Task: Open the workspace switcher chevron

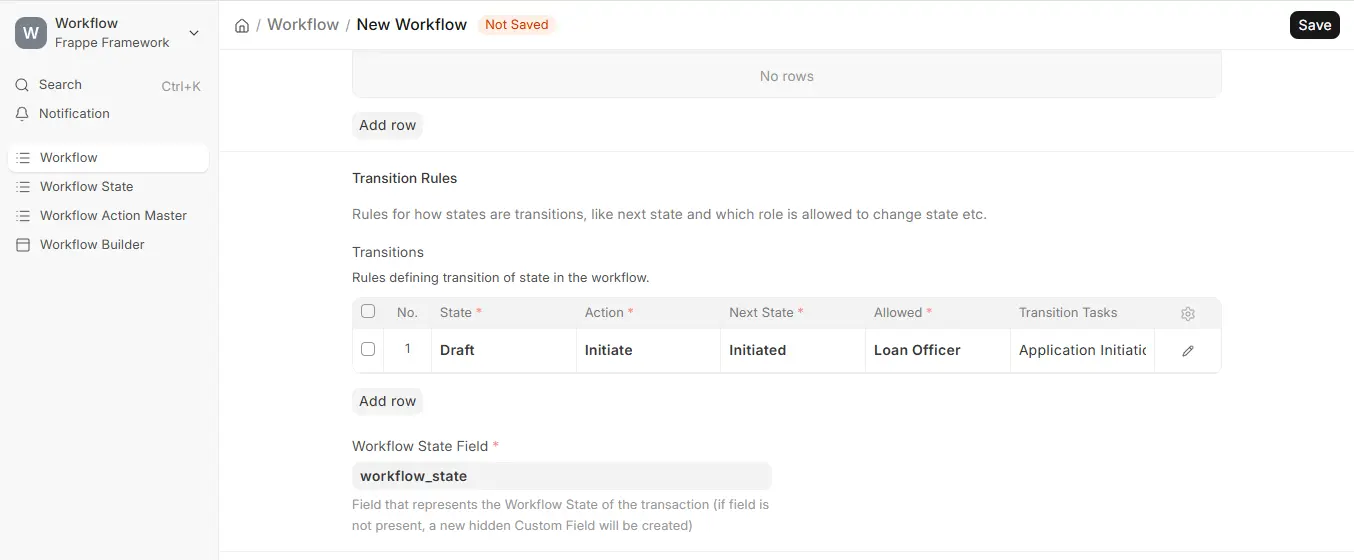Action: coord(194,33)
